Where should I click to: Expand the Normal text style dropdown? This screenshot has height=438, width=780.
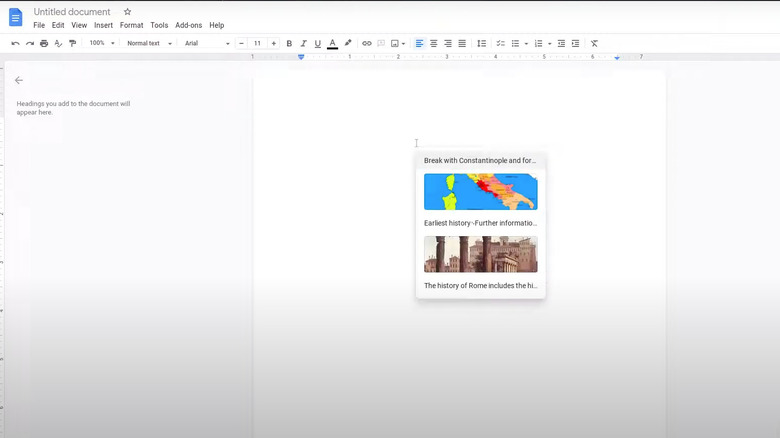coord(149,44)
